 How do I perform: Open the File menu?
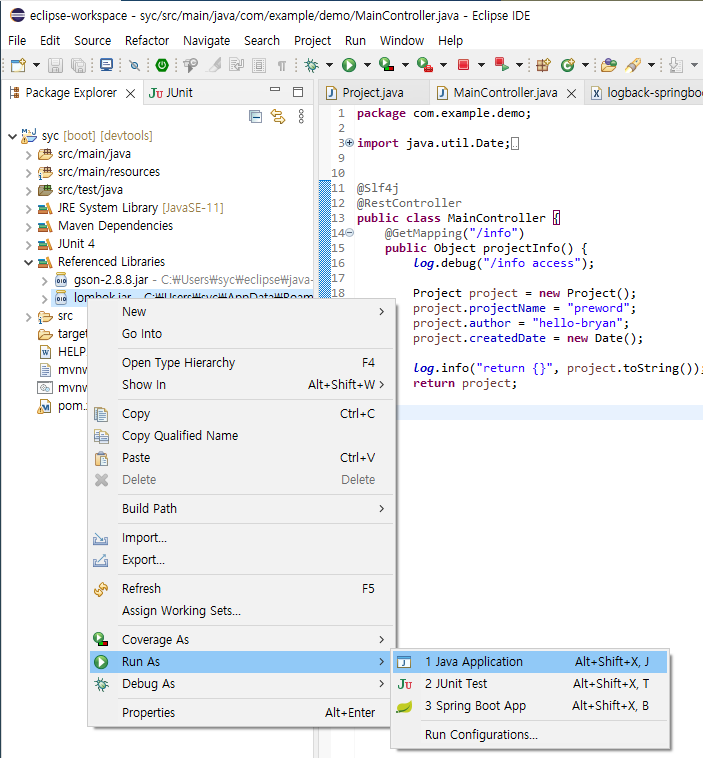coord(17,41)
